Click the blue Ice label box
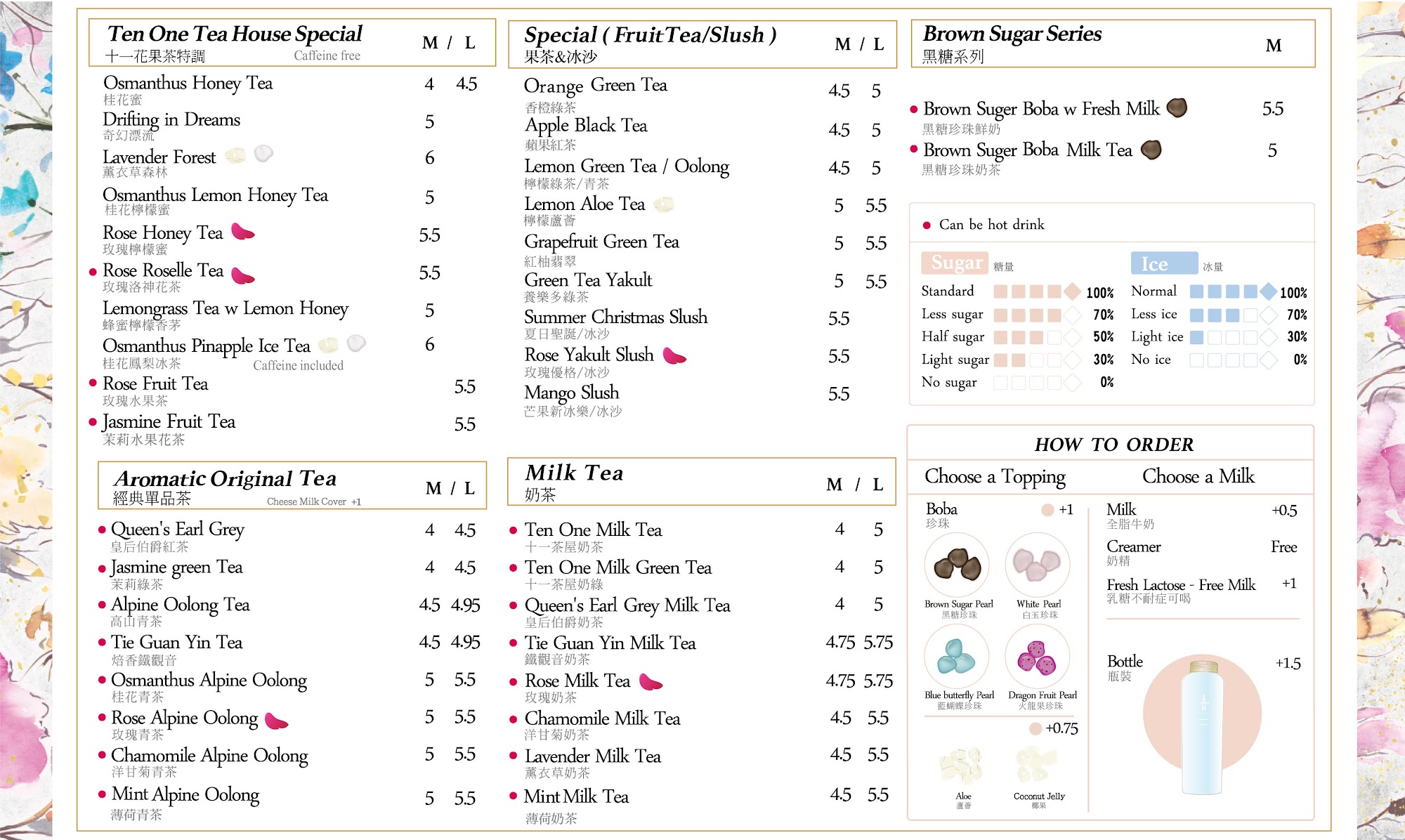This screenshot has height=840, width=1405. [1163, 263]
